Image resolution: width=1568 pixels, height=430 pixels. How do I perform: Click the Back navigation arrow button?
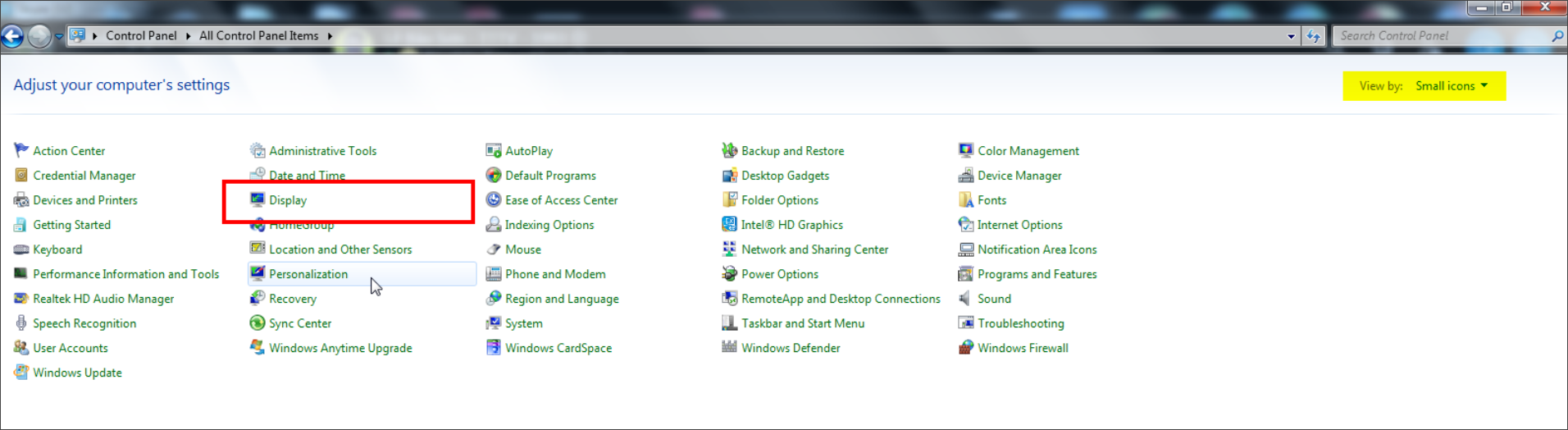(x=13, y=36)
